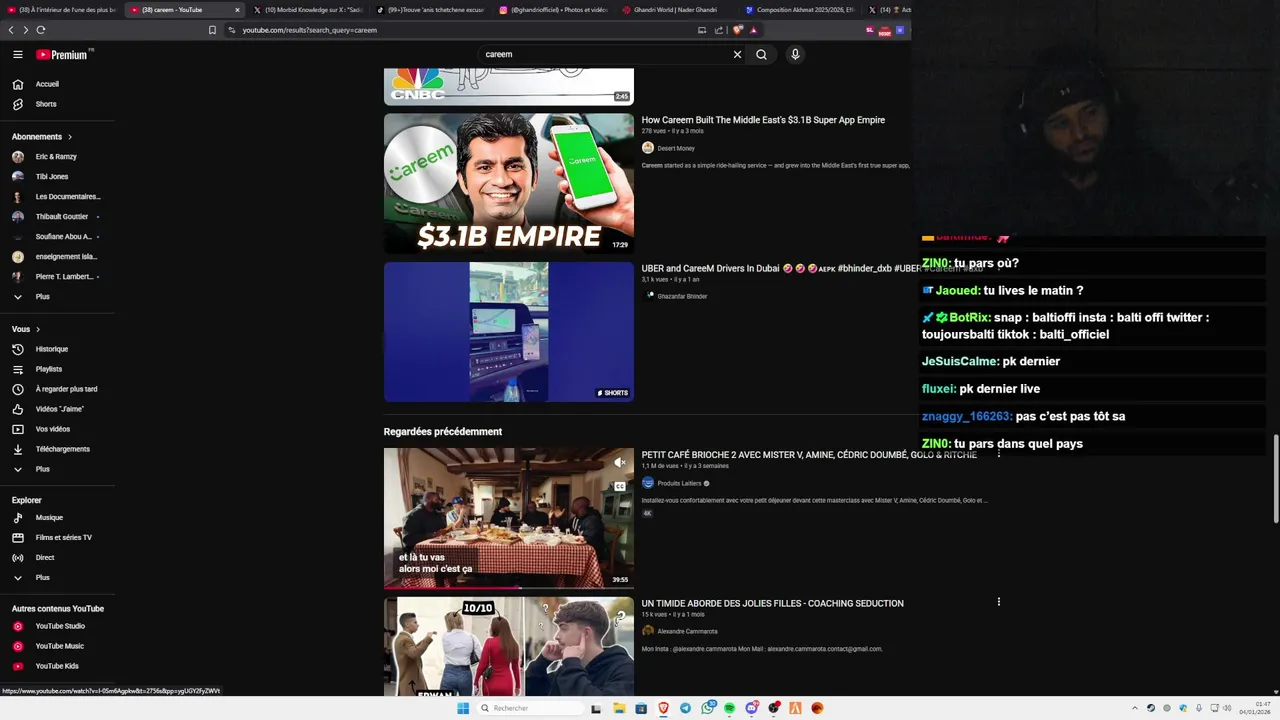This screenshot has width=1280, height=720.
Task: Bookmark this page via the address bar icon
Action: pos(212,30)
